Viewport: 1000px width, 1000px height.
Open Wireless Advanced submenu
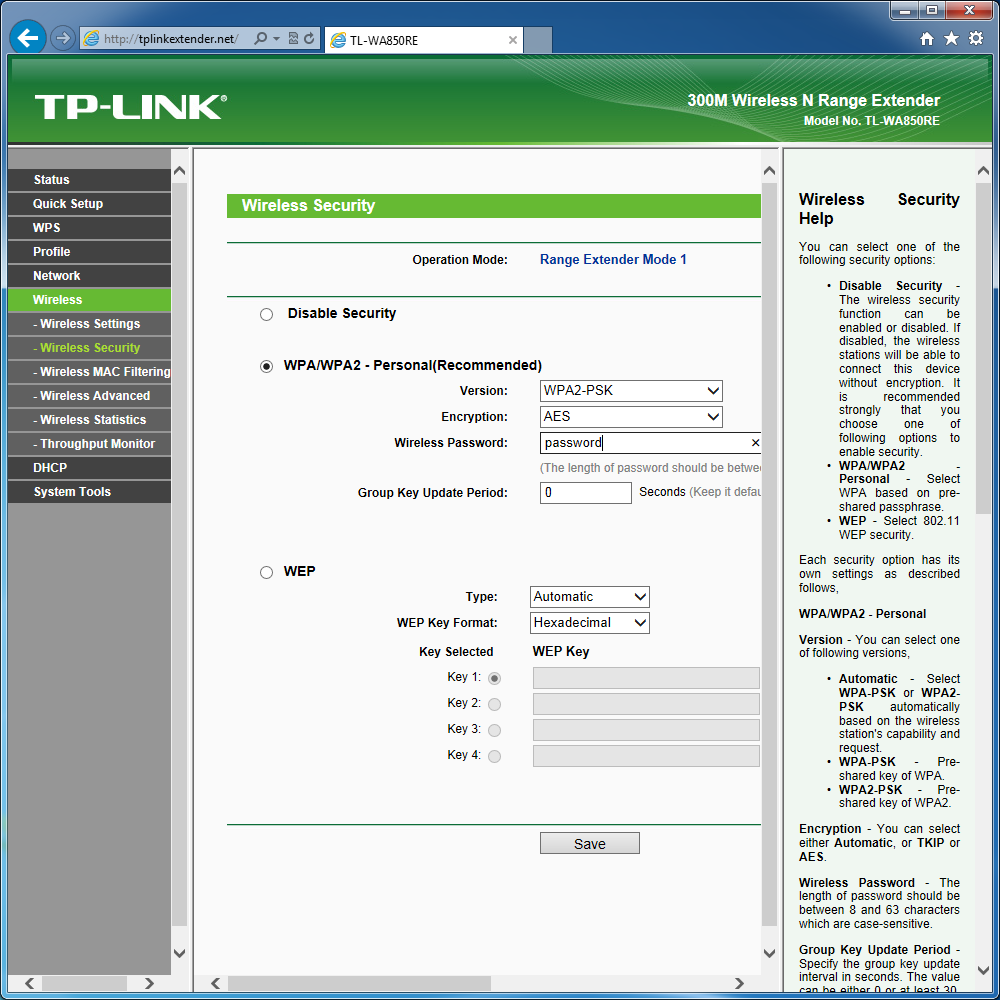[89, 396]
